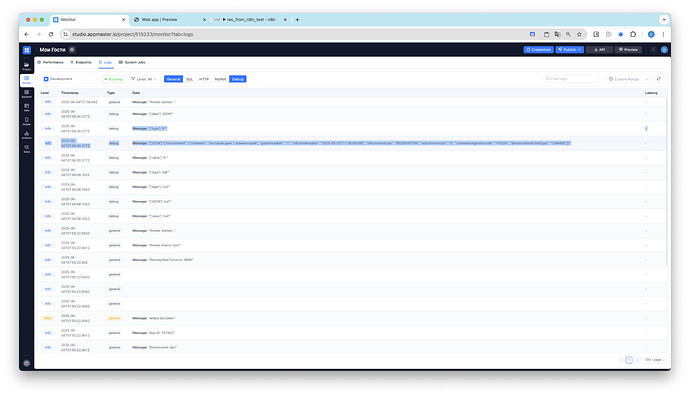Click the Preview button in header
Viewport: 690px width, 396px height.
tap(628, 50)
